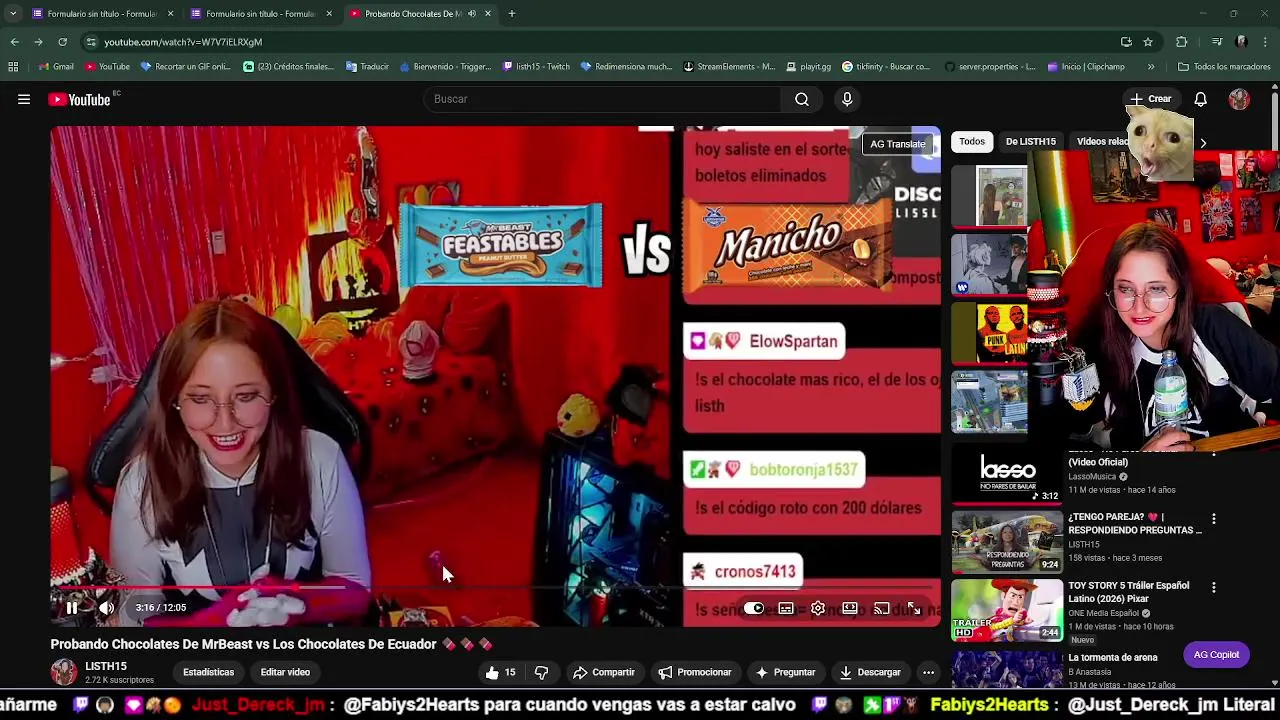Open the Traducir bookmark
The image size is (1280, 720).
pyautogui.click(x=368, y=67)
